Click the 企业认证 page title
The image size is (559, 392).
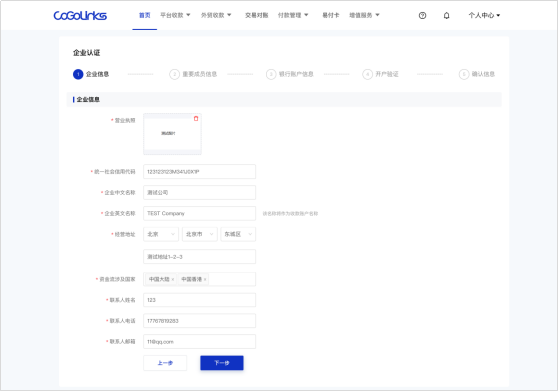tap(86, 53)
